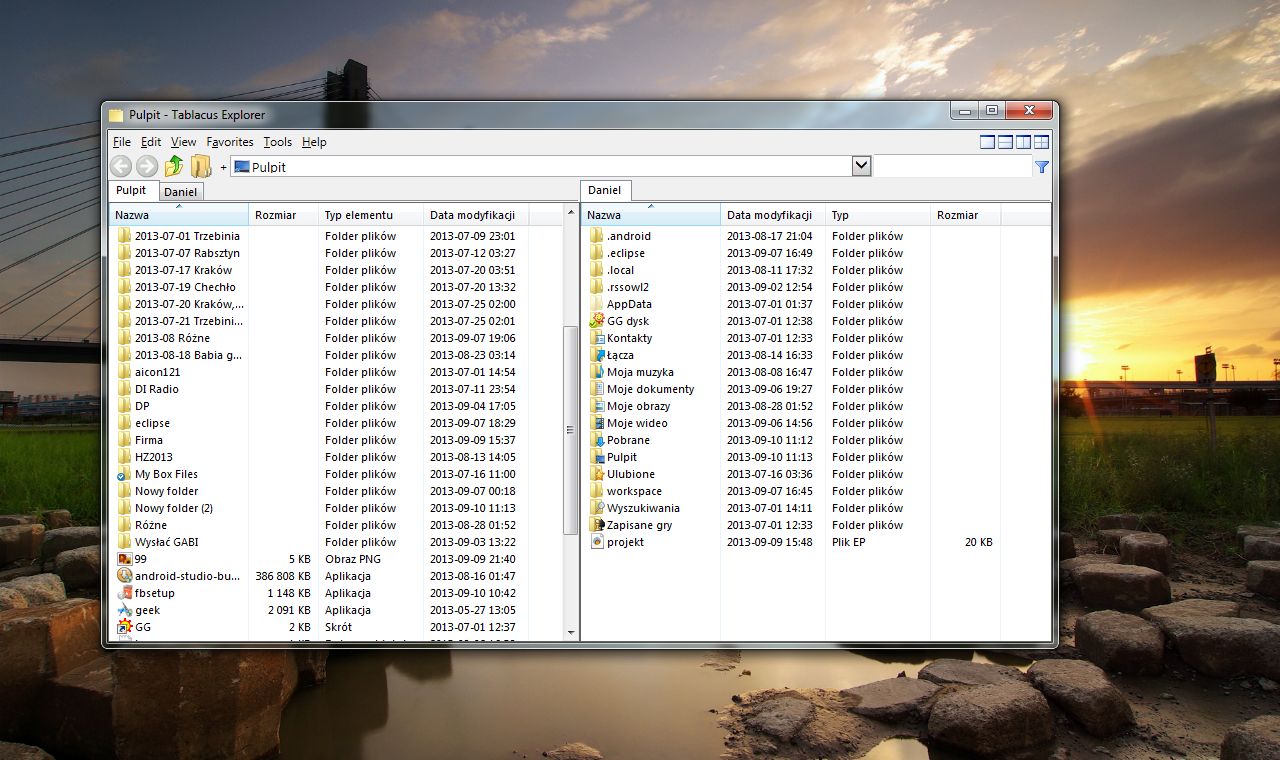This screenshot has height=760, width=1280.
Task: Click the plus button before the address bar
Action: [223, 167]
